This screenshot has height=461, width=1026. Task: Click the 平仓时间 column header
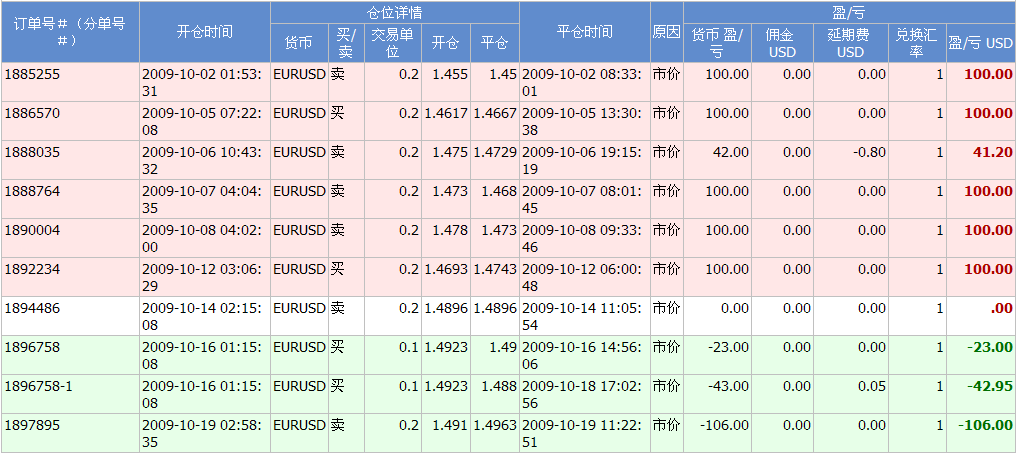coord(584,32)
